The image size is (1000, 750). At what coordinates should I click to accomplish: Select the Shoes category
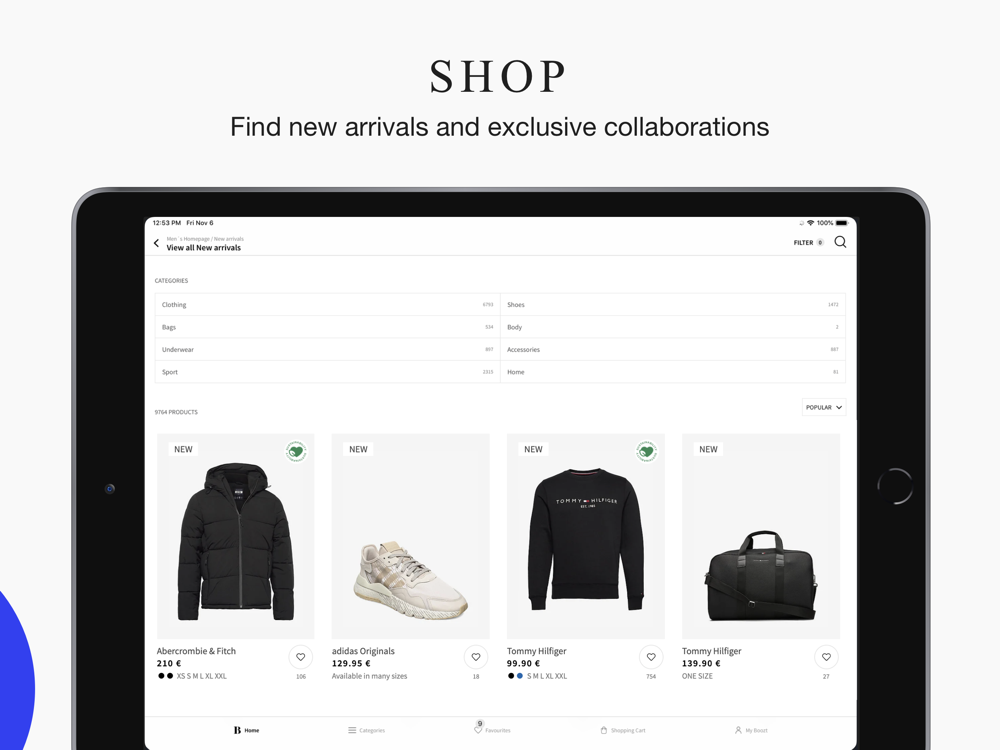point(673,304)
